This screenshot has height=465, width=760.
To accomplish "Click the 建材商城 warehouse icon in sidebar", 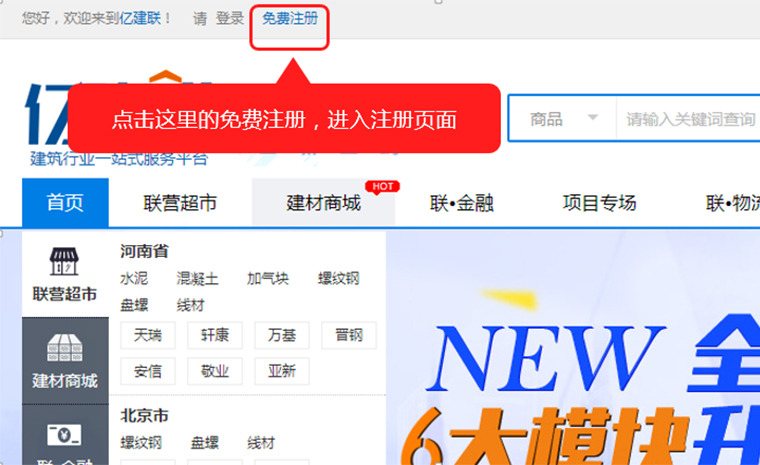I will click(65, 349).
